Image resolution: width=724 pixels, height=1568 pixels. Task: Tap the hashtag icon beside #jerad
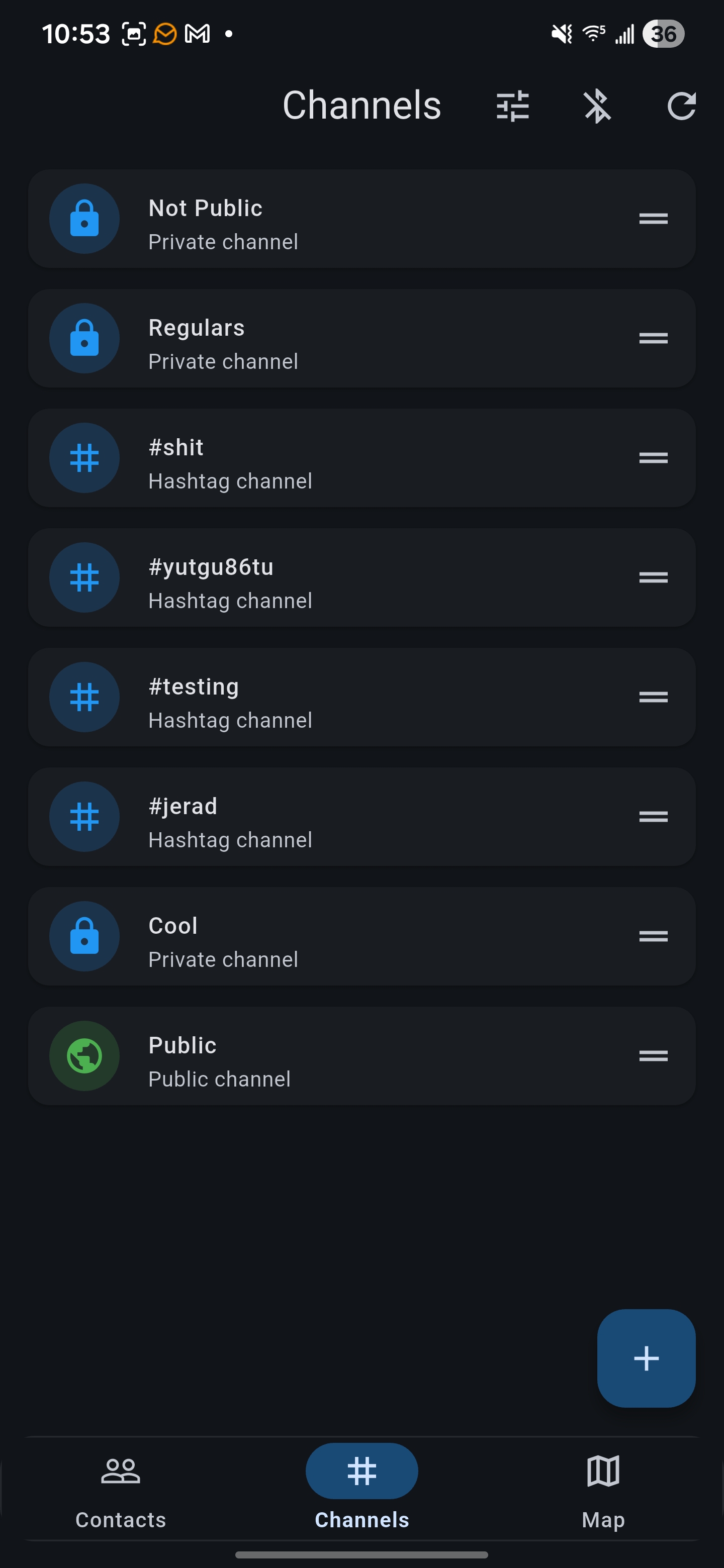tap(84, 816)
